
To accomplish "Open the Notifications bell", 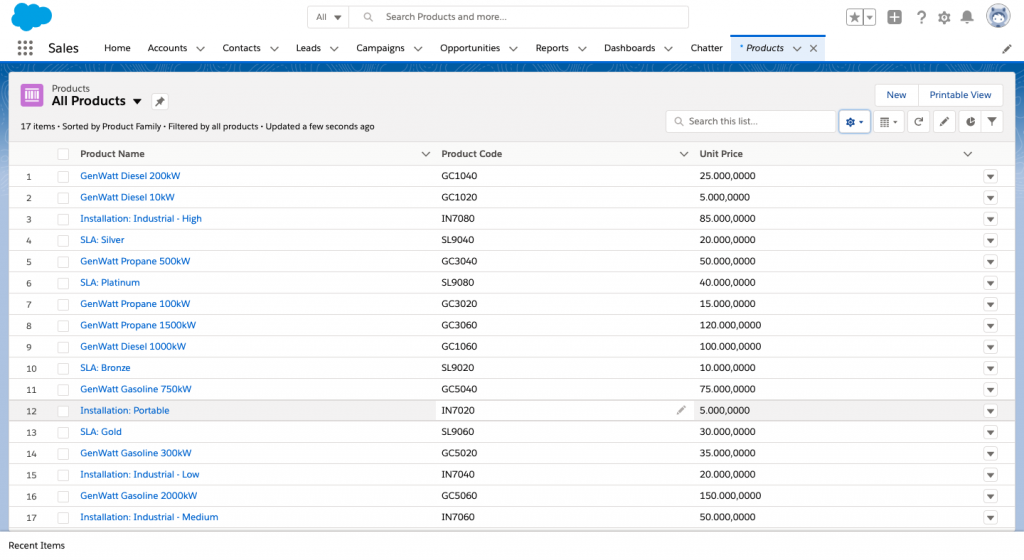I will [x=967, y=18].
